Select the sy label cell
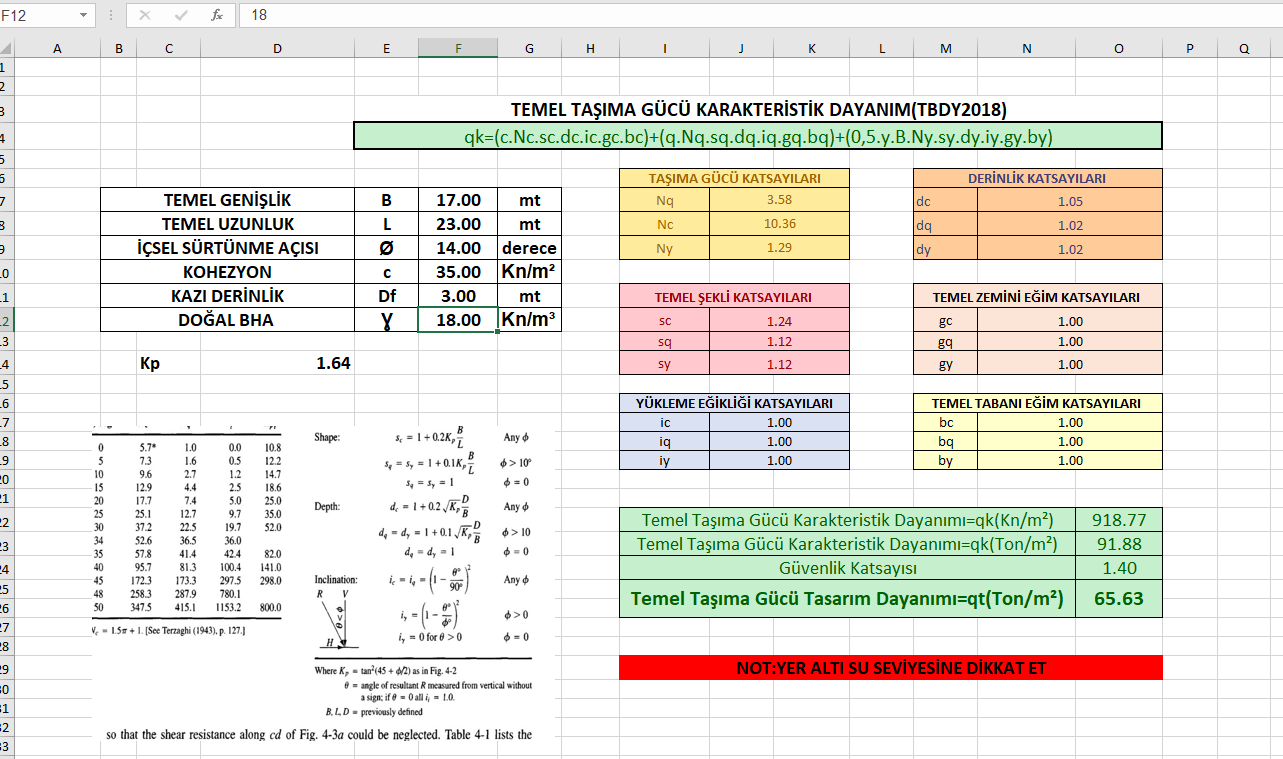This screenshot has width=1283, height=759. (665, 364)
